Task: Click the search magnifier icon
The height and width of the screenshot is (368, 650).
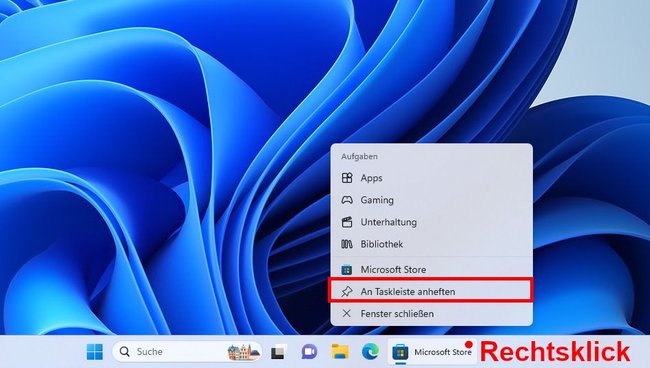Action: click(x=124, y=352)
